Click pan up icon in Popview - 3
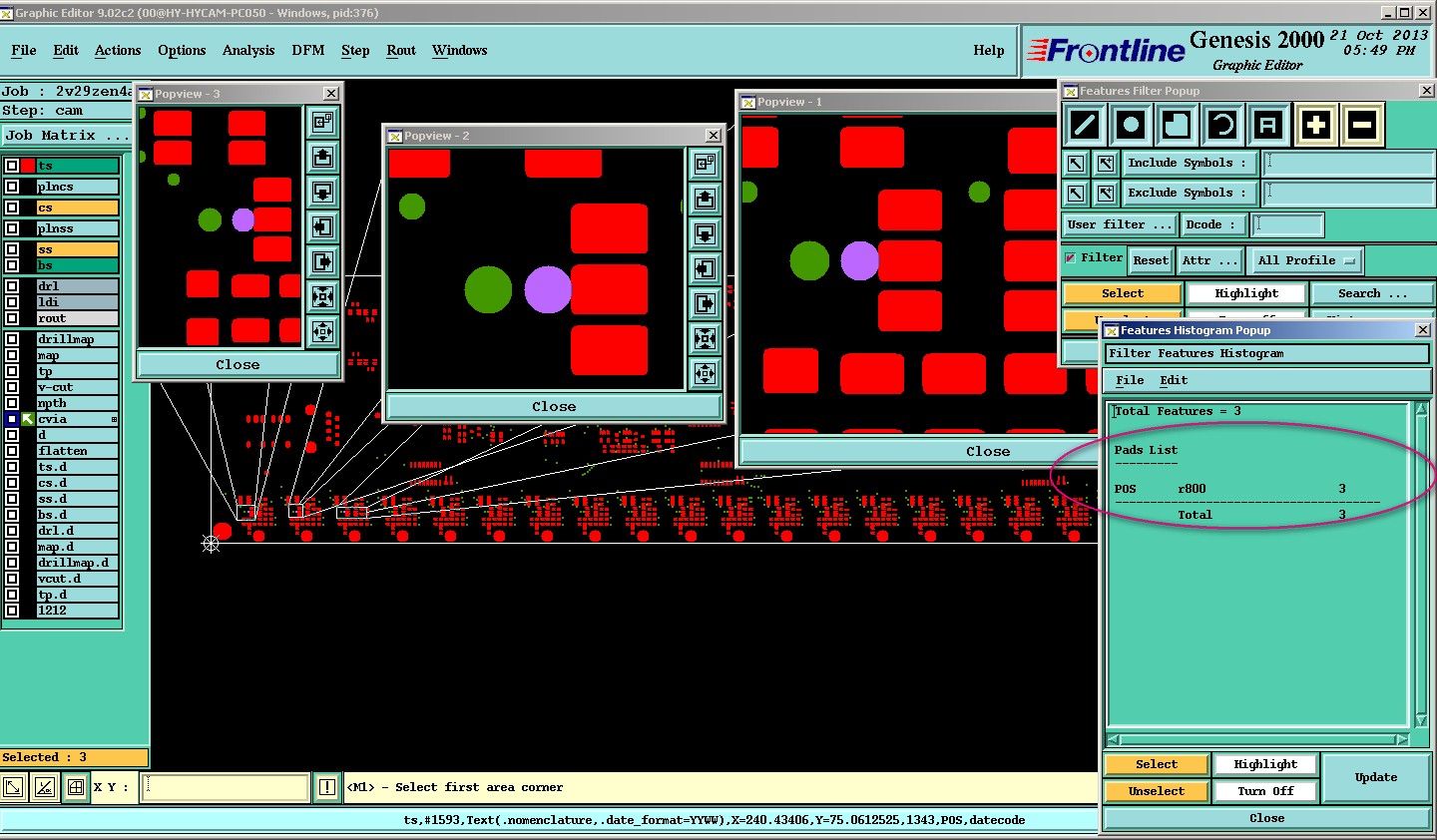Screen dimensions: 1437x840 322,157
